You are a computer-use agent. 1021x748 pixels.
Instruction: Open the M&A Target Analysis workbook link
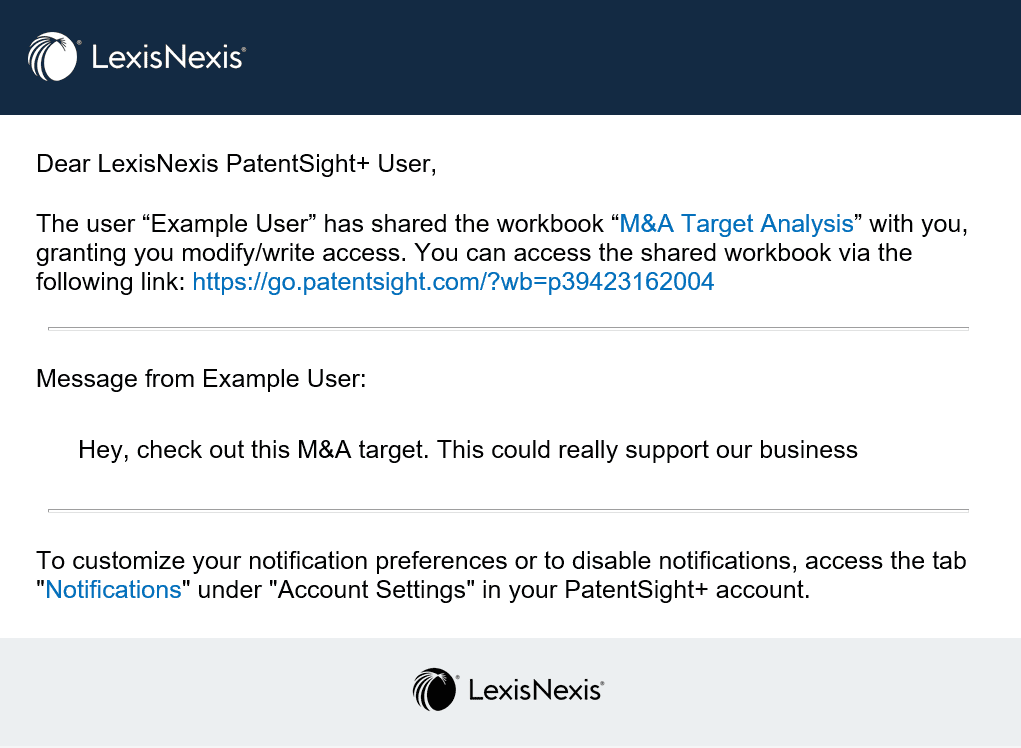click(x=736, y=223)
